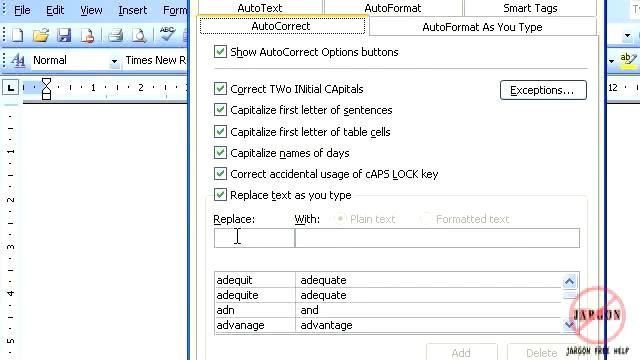Image resolution: width=640 pixels, height=360 pixels.
Task: Select the AutoCorrect tab
Action: [x=282, y=26]
